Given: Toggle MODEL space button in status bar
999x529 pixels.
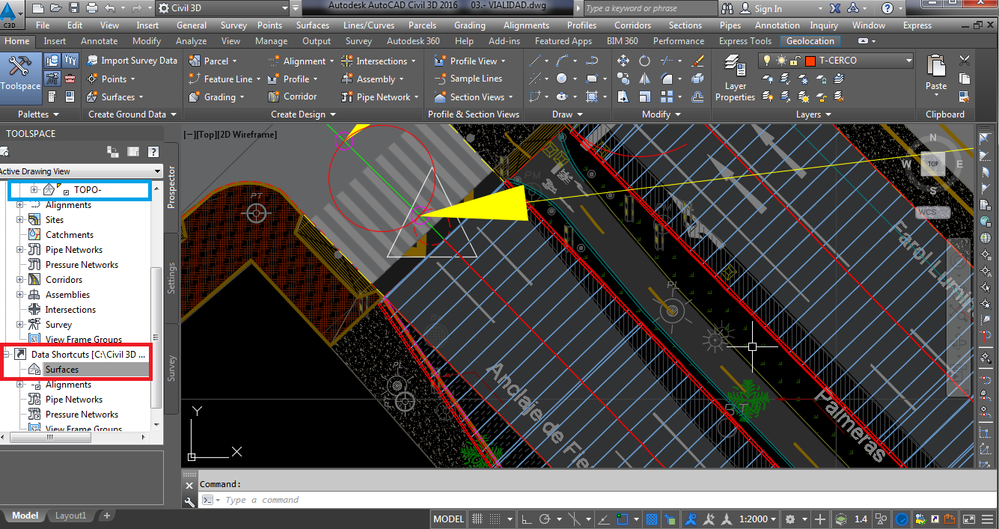Looking at the screenshot, I should click(x=449, y=519).
